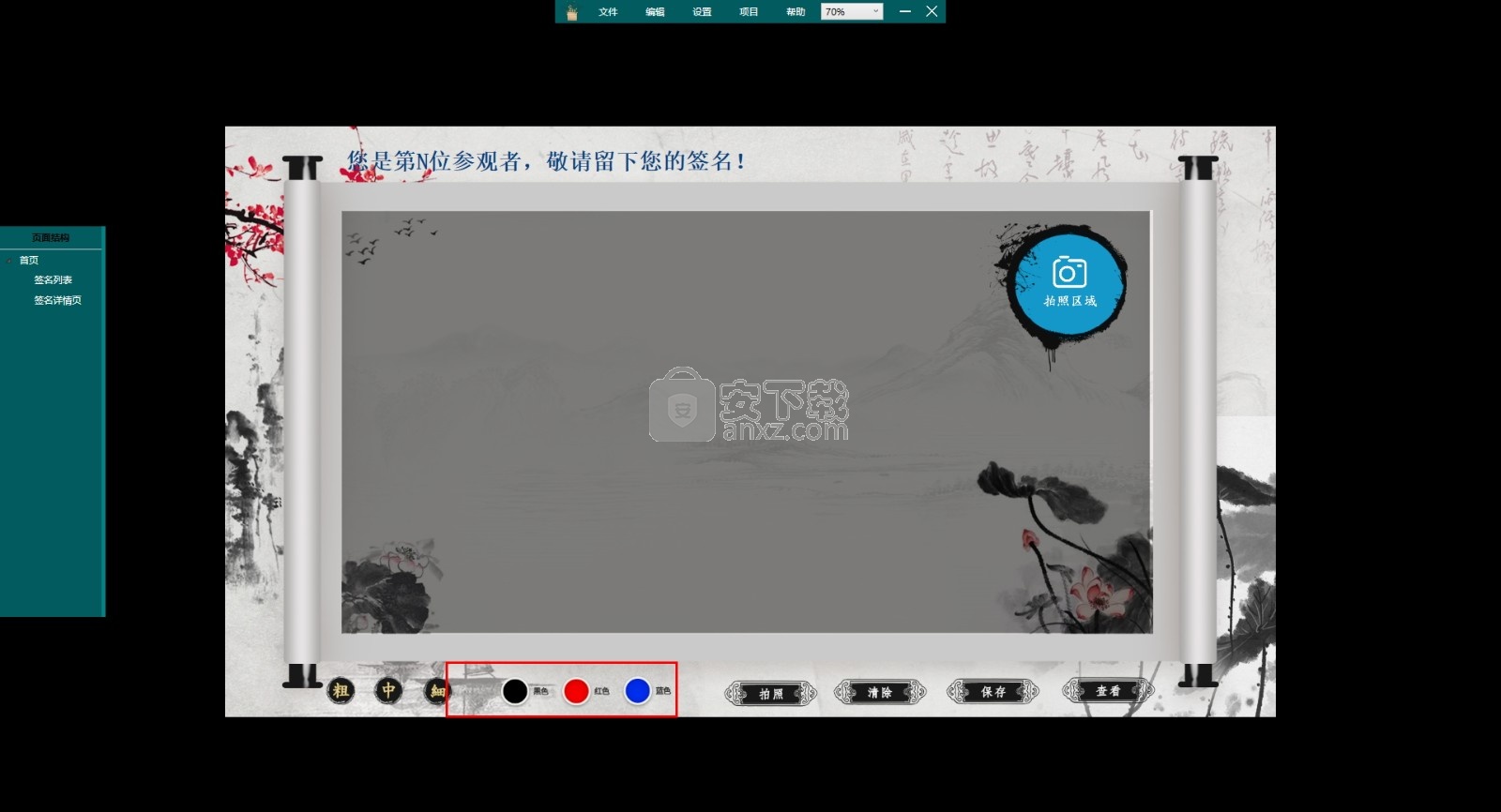Open the 设置 menu
The width and height of the screenshot is (1501, 812).
(x=702, y=12)
